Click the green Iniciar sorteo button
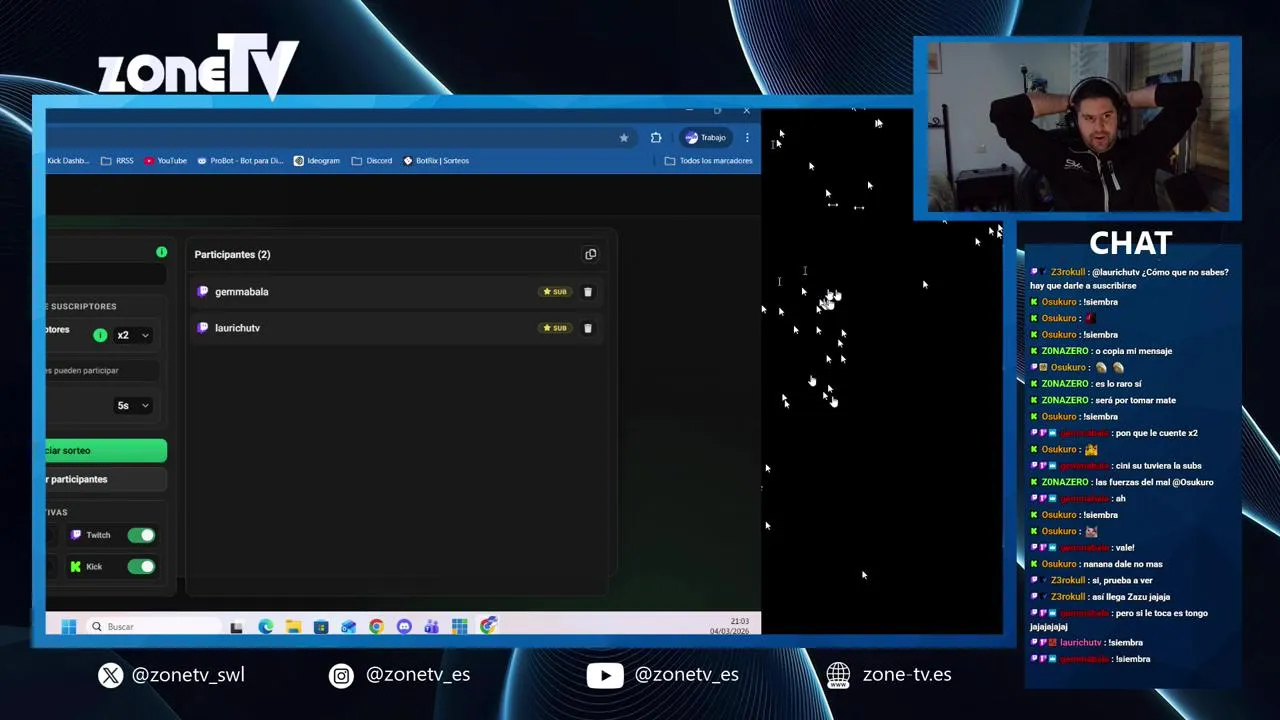This screenshot has width=1280, height=720. click(x=106, y=451)
